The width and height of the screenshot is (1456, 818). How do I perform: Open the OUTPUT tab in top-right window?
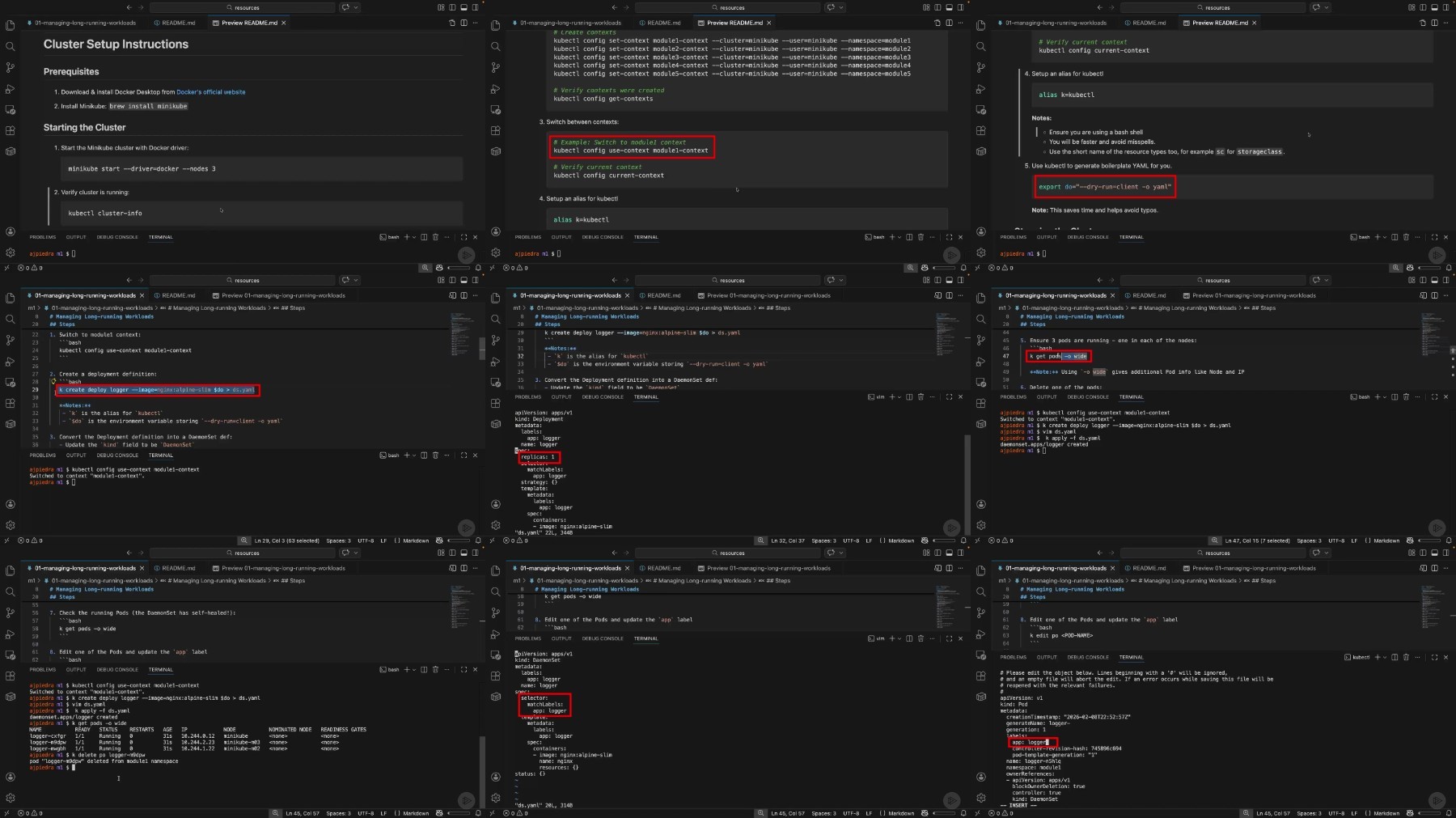click(1047, 237)
